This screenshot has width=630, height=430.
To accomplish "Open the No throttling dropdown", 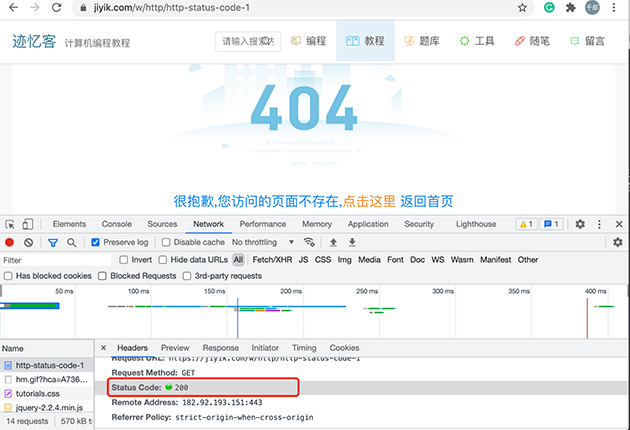I will [x=263, y=242].
